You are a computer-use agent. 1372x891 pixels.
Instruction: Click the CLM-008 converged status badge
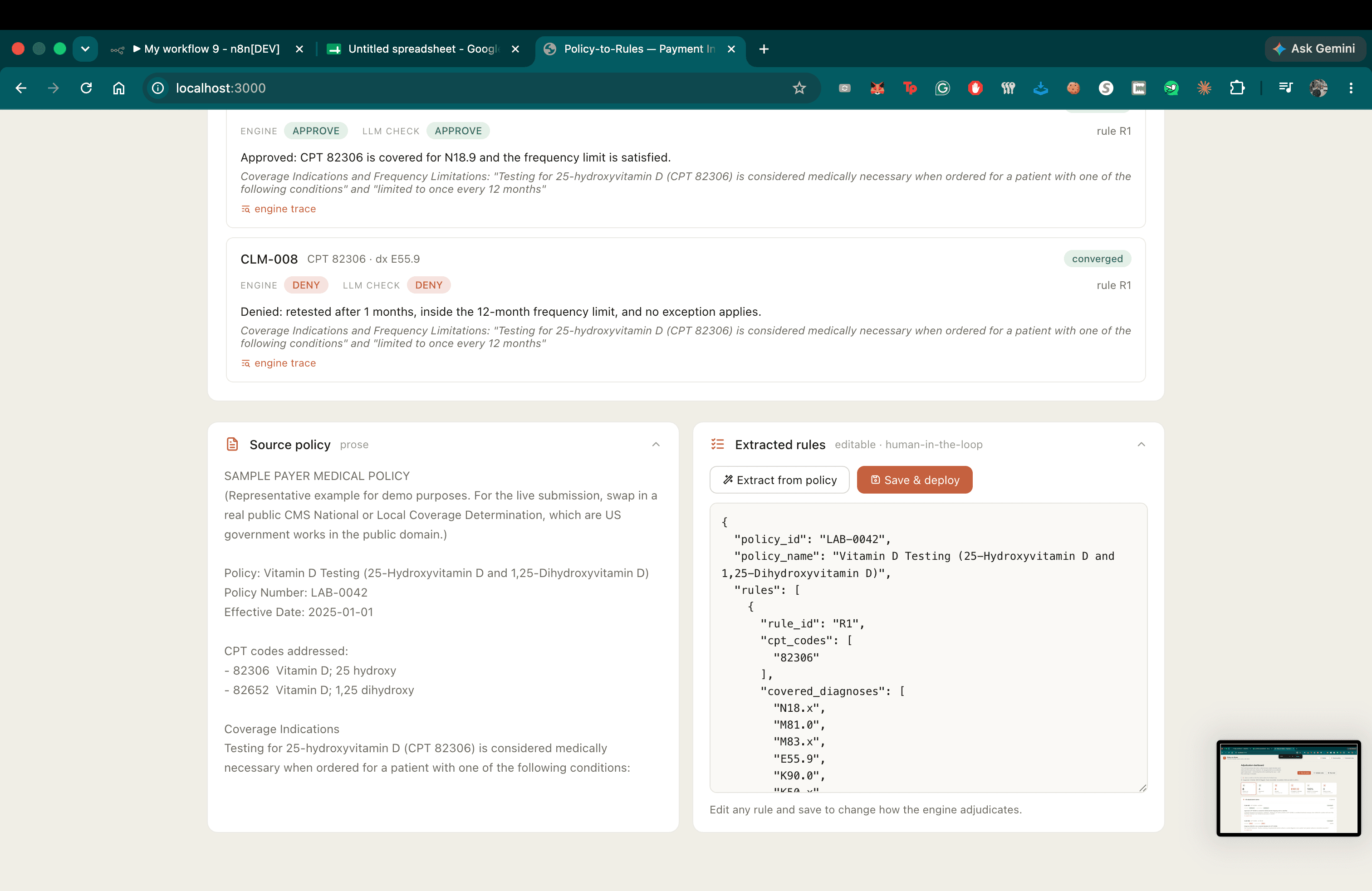click(1097, 259)
